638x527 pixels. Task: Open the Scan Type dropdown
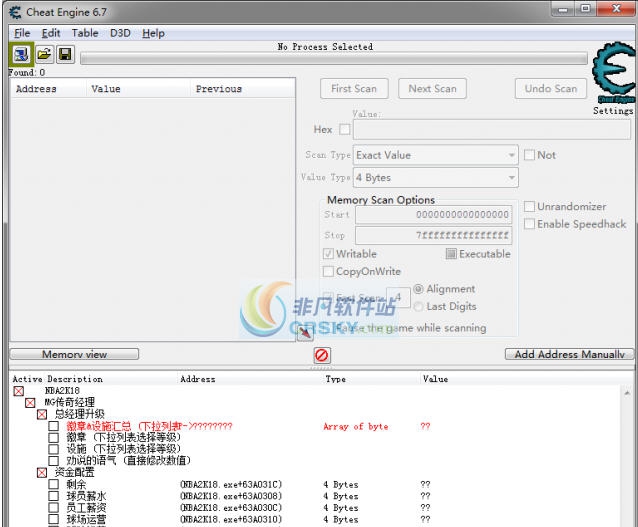coord(436,155)
